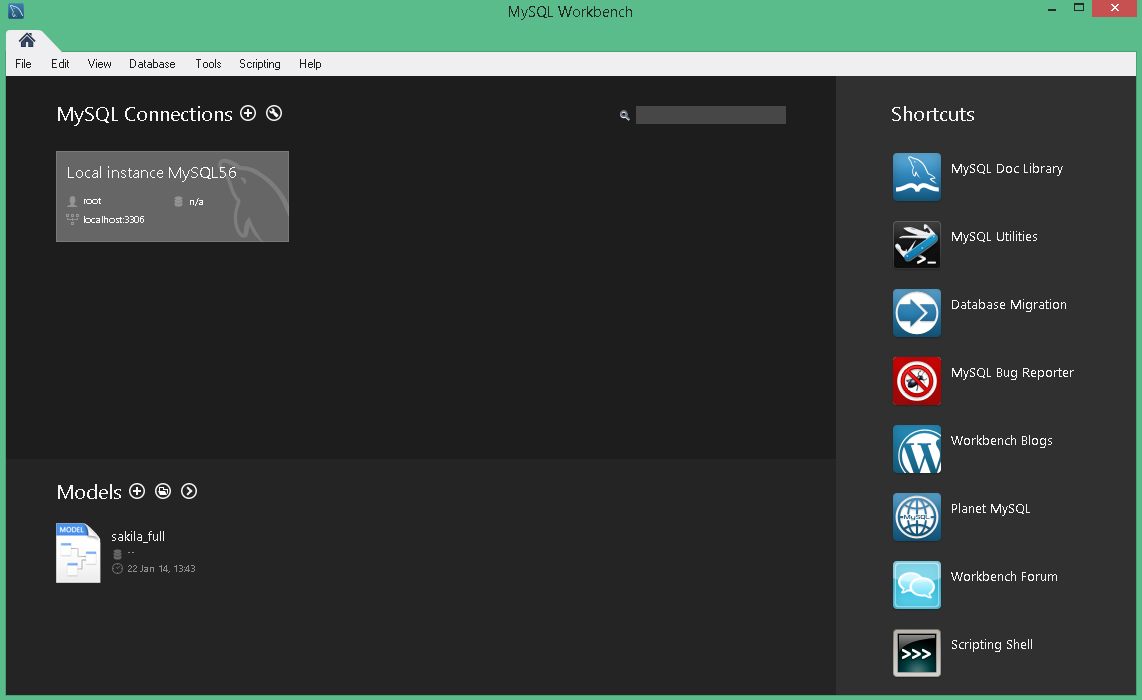Switch to the Home tab
Screen dimensions: 1142x700
point(27,40)
